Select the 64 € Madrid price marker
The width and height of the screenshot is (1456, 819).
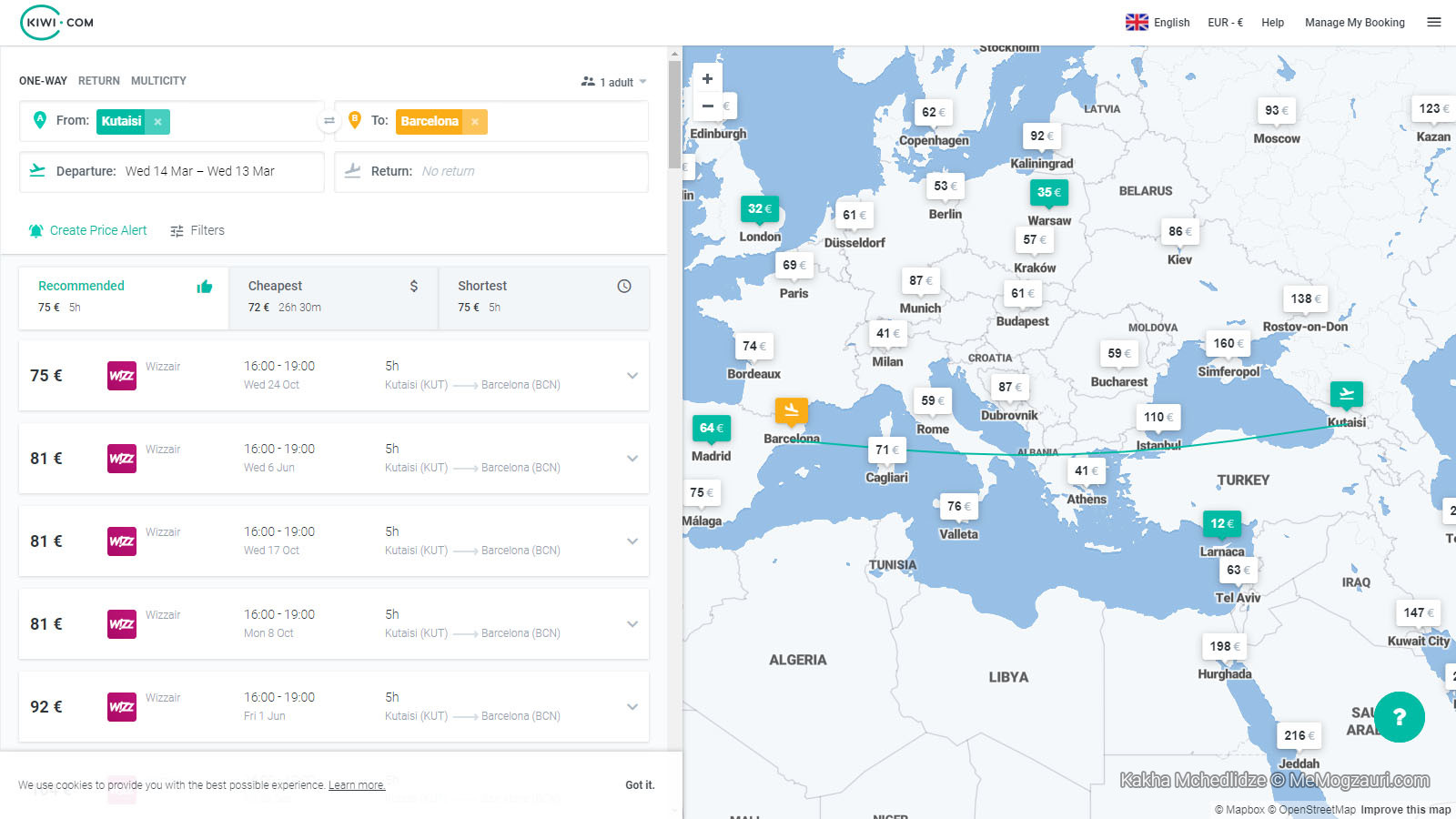[712, 429]
